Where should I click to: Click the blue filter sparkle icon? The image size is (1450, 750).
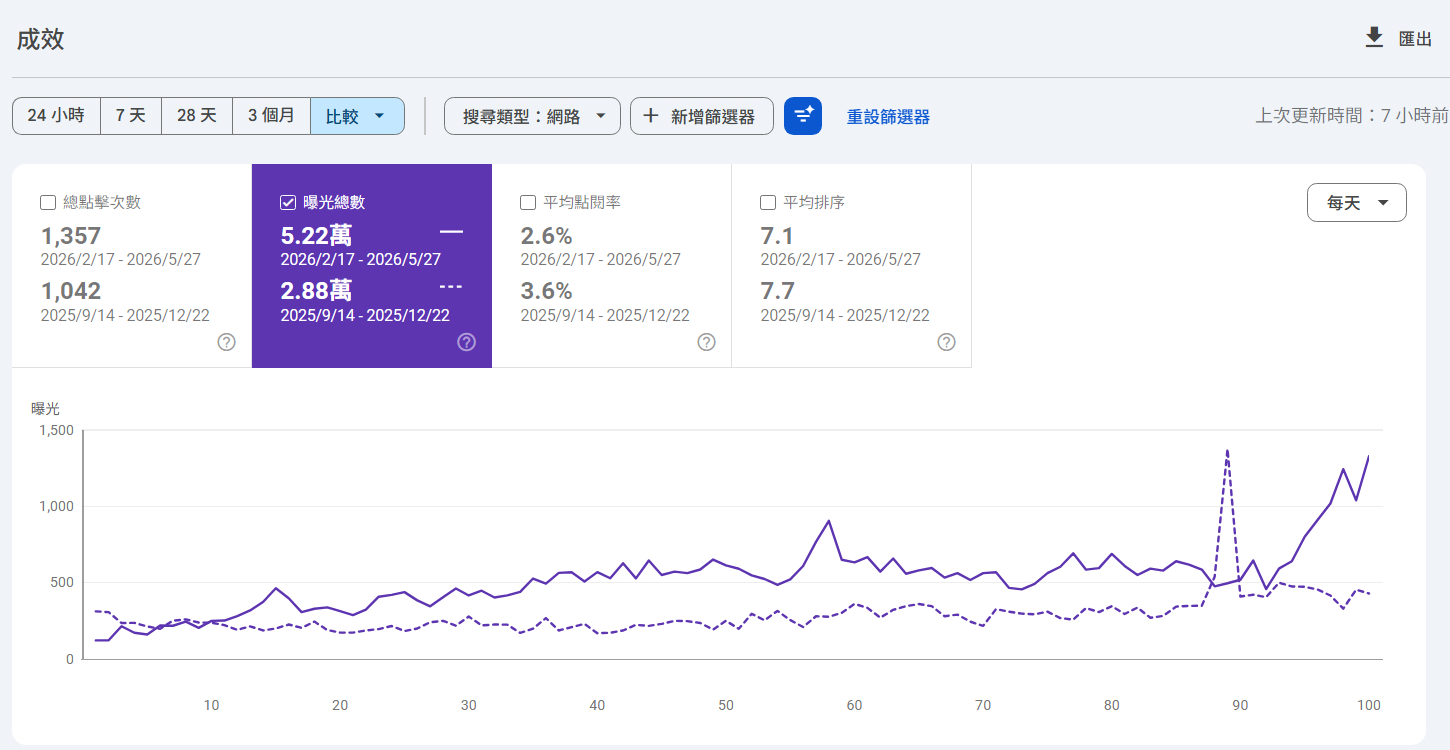pyautogui.click(x=803, y=116)
